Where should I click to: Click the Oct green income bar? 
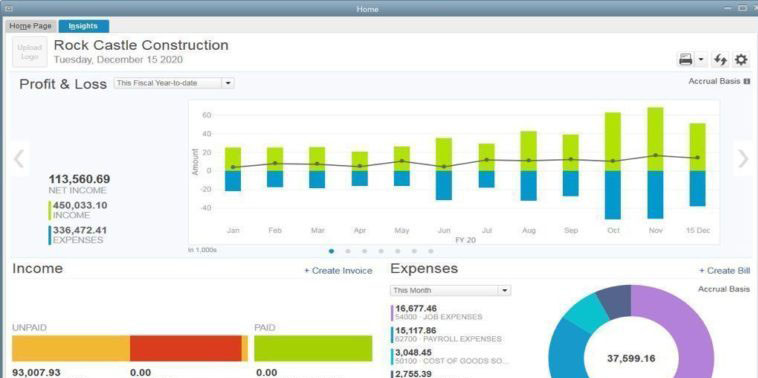(613, 142)
